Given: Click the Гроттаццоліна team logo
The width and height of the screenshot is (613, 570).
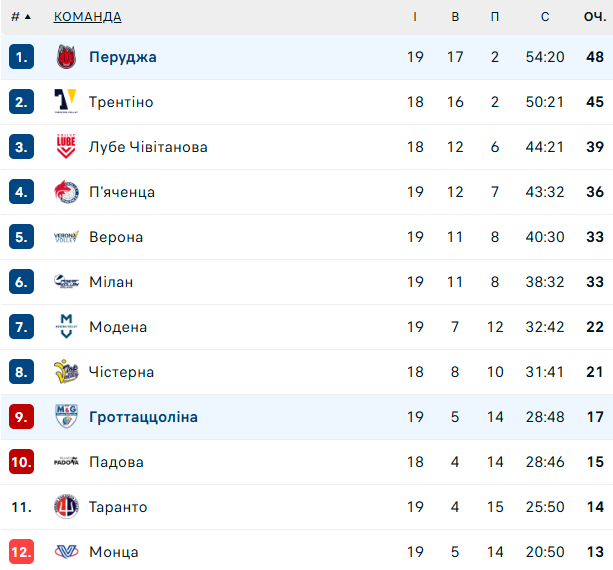Looking at the screenshot, I should pyautogui.click(x=66, y=417).
